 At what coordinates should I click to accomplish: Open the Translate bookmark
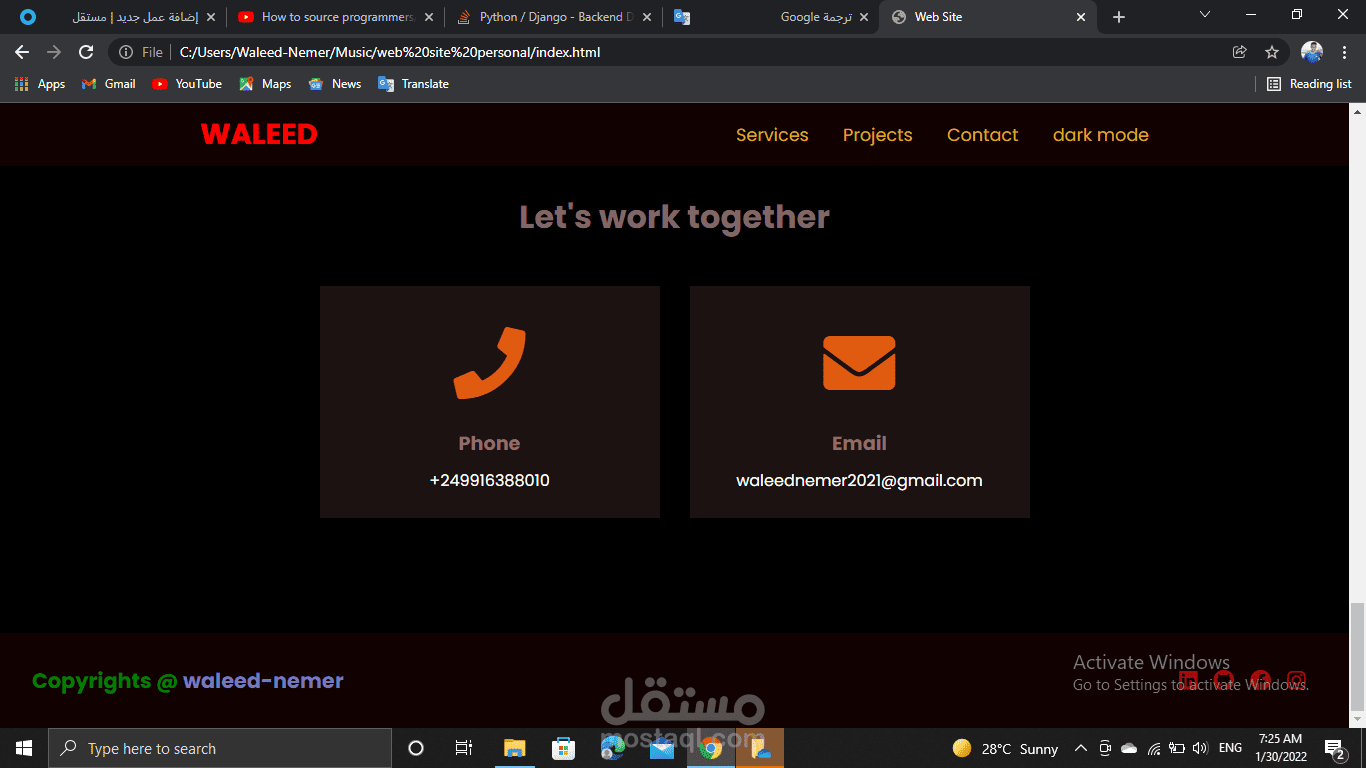coord(413,84)
